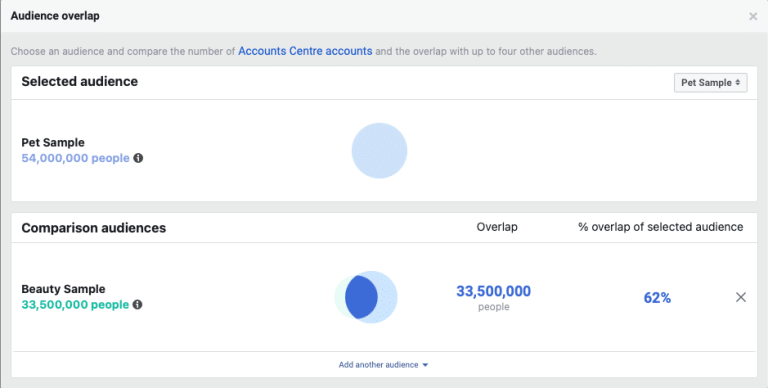This screenshot has height=388, width=768.
Task: Click the blue 33,500,000 overlap figure
Action: [x=493, y=291]
